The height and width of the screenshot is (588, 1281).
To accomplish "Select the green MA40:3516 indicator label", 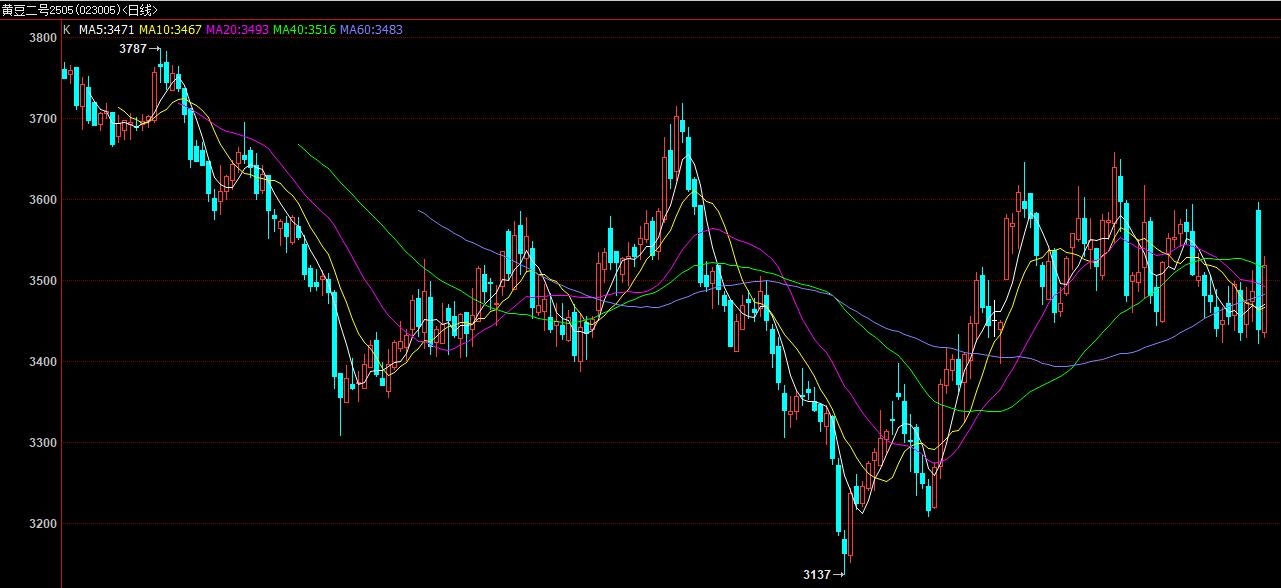I will tap(304, 30).
